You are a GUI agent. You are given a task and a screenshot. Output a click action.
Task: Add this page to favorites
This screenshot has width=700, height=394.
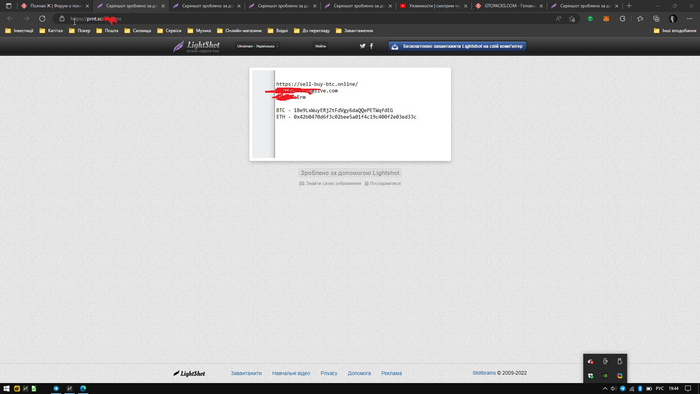click(x=572, y=19)
